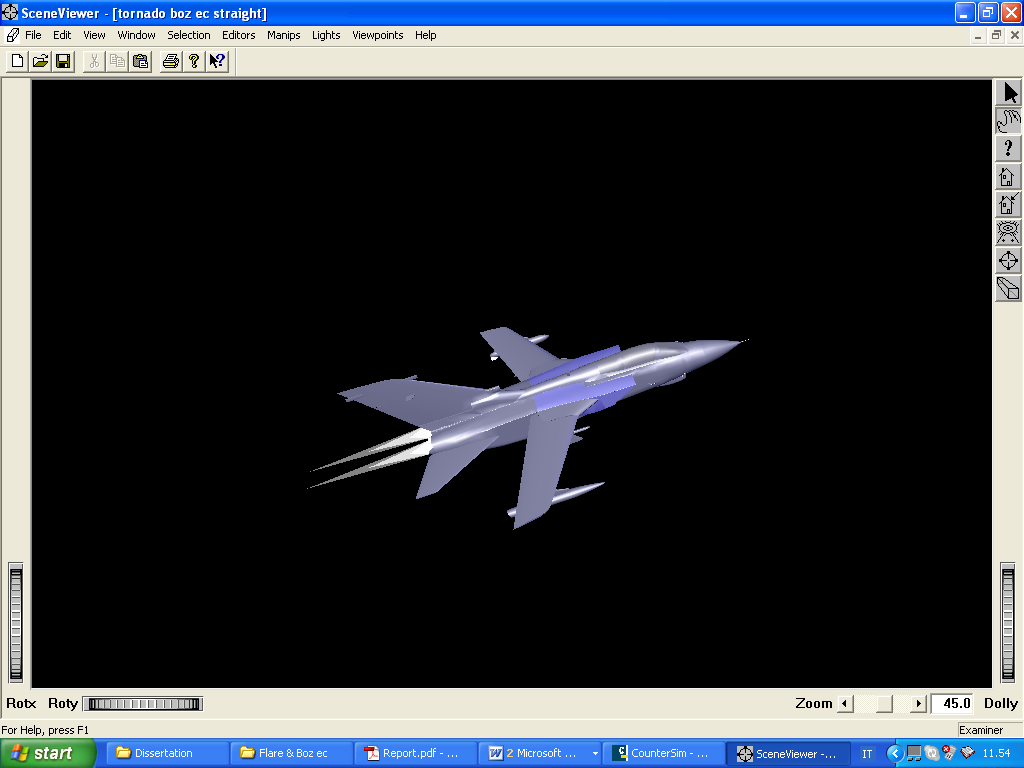Switch to CounterSim taskbar window

(x=664, y=753)
